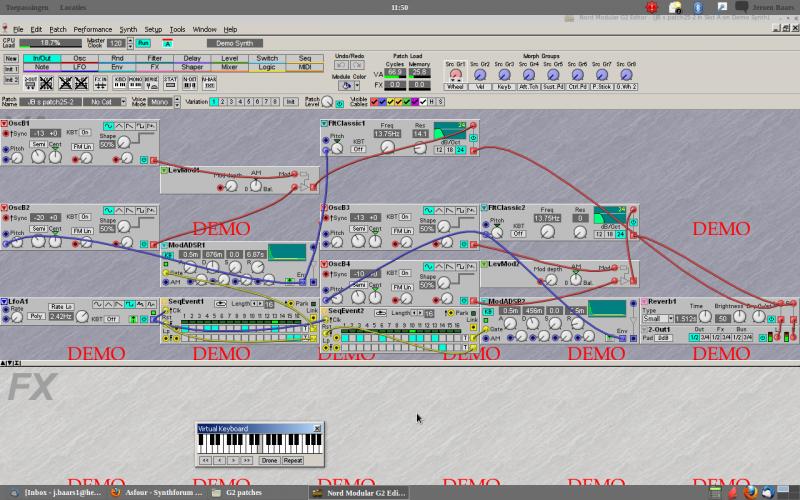Screen dimensions: 800x500
Task: Select the STAT module icon
Action: (170, 83)
